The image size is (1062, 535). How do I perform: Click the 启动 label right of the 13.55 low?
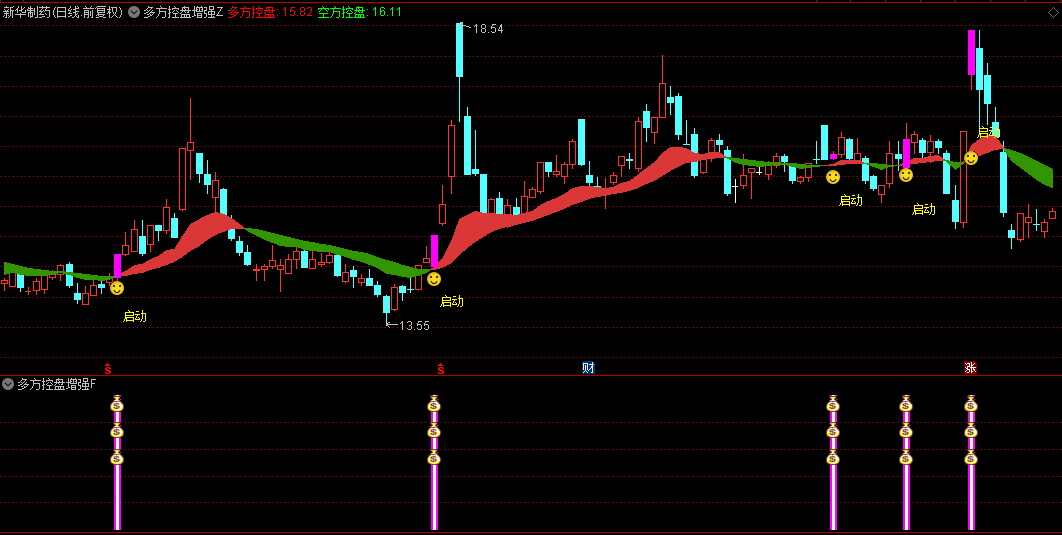tap(452, 301)
